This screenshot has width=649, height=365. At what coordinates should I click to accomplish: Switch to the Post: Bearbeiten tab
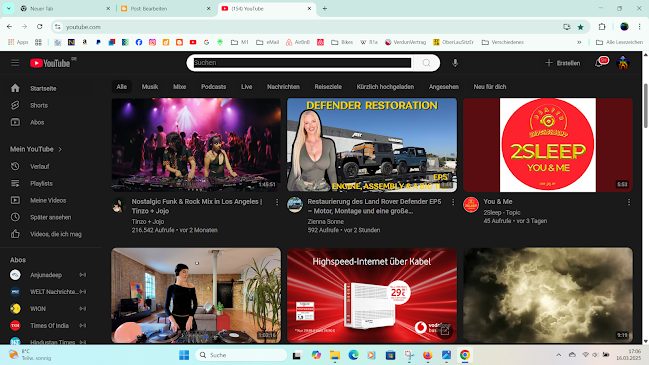coord(166,8)
